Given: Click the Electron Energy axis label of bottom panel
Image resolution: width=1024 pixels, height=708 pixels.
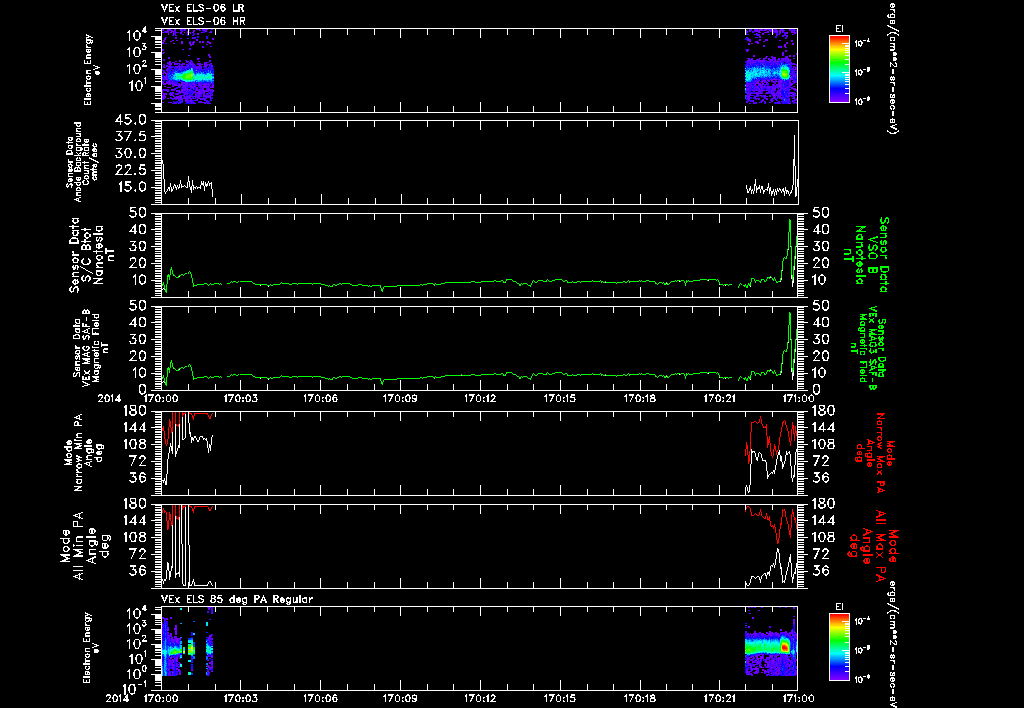Looking at the screenshot, I should coord(88,648).
